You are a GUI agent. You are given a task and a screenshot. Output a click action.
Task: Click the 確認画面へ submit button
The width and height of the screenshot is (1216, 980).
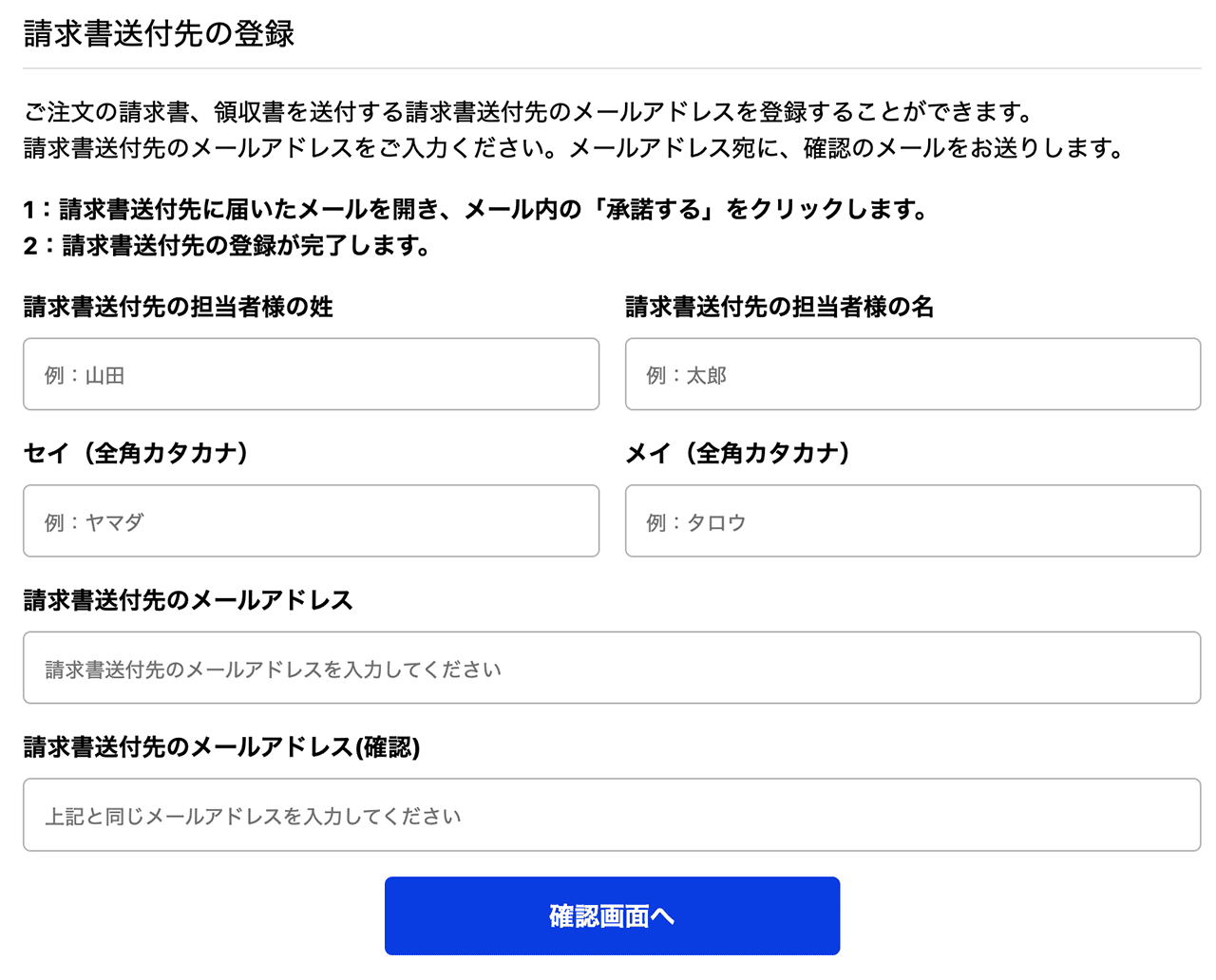612,914
